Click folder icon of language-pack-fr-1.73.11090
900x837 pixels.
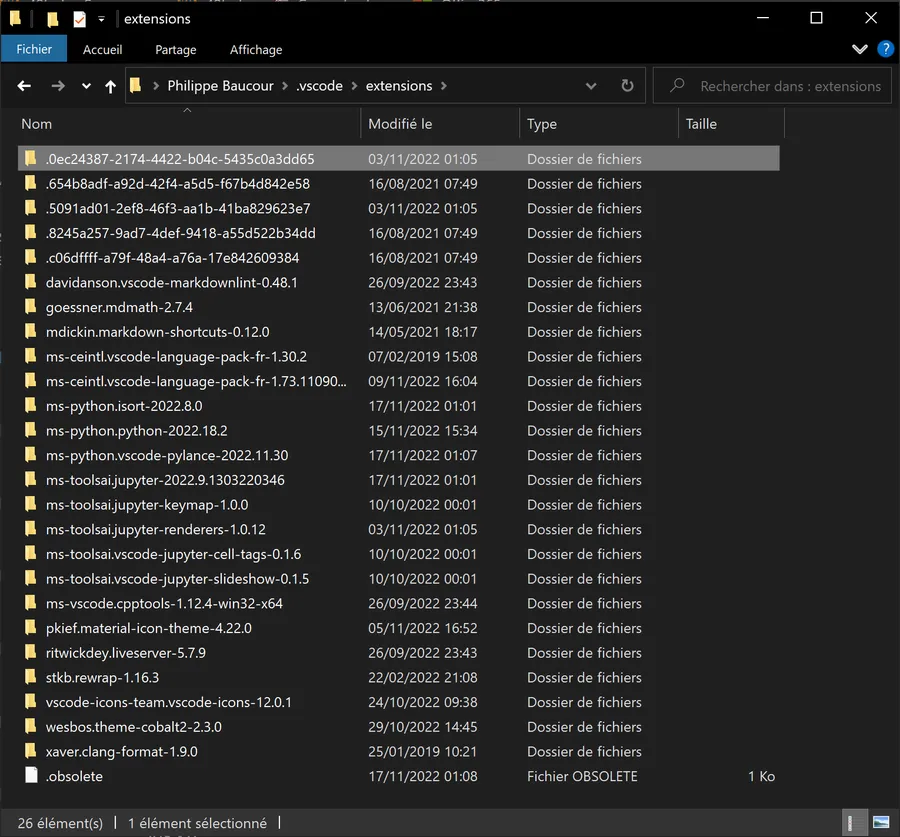coord(30,381)
